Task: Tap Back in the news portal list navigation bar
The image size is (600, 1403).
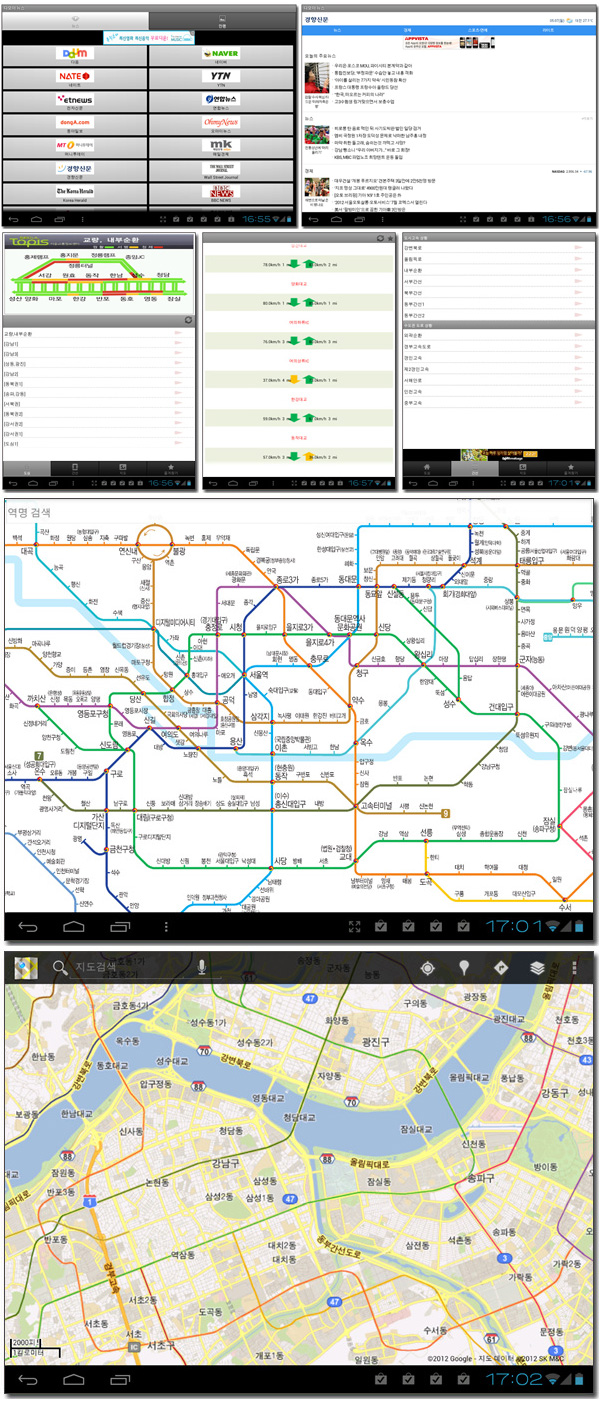Action: pyautogui.click(x=14, y=218)
